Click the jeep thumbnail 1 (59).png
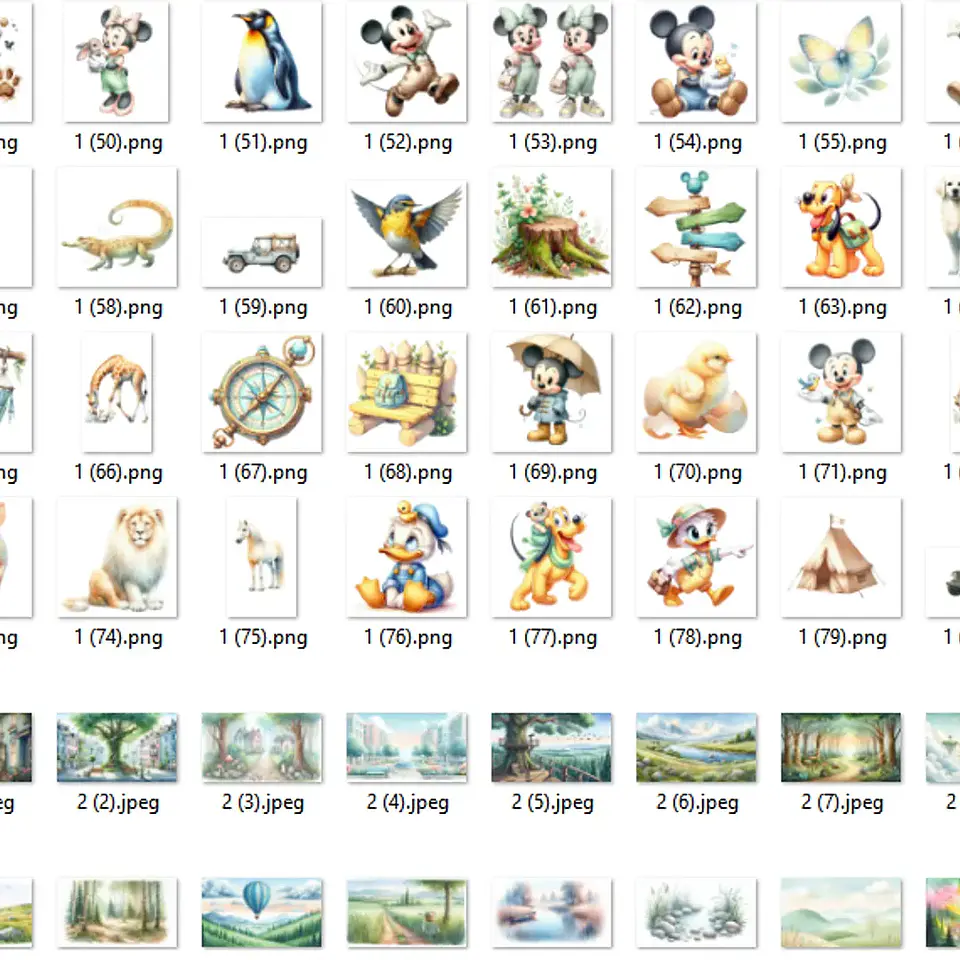Image resolution: width=960 pixels, height=960 pixels. point(261,227)
